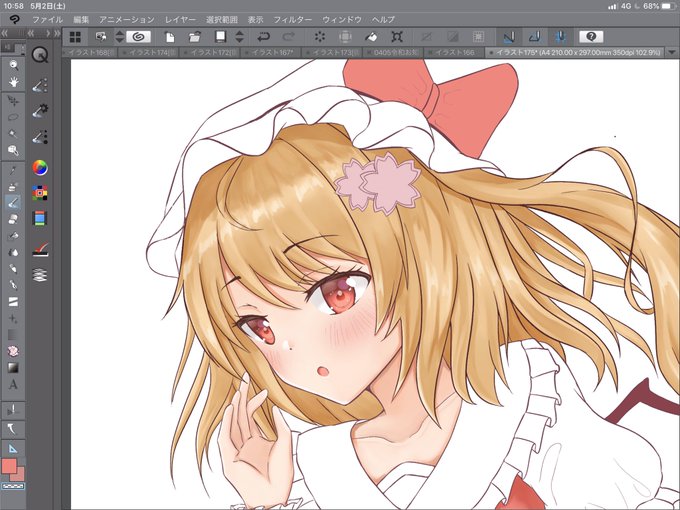The image size is (680, 510).
Task: Select the Eraser tool
Action: pos(13,219)
